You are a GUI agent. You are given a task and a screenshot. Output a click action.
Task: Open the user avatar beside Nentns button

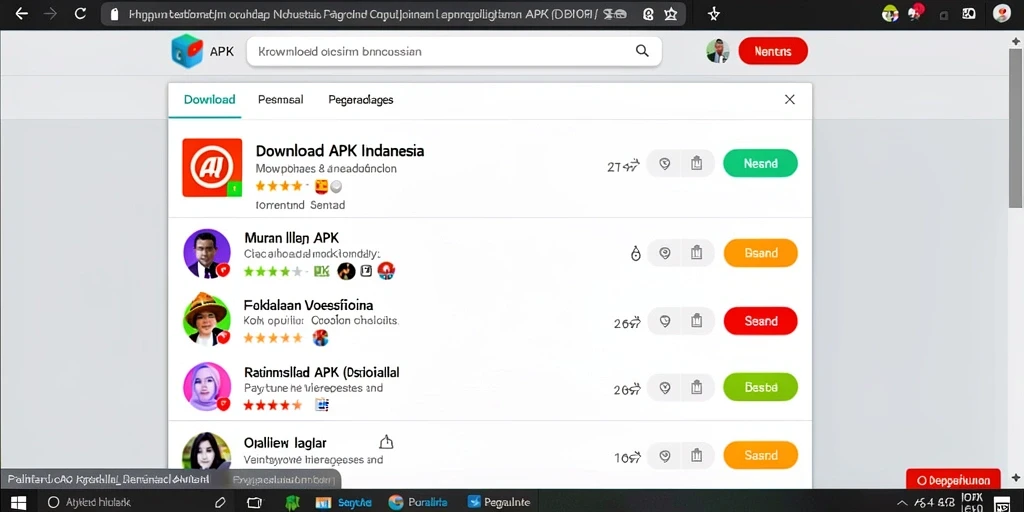(x=718, y=51)
